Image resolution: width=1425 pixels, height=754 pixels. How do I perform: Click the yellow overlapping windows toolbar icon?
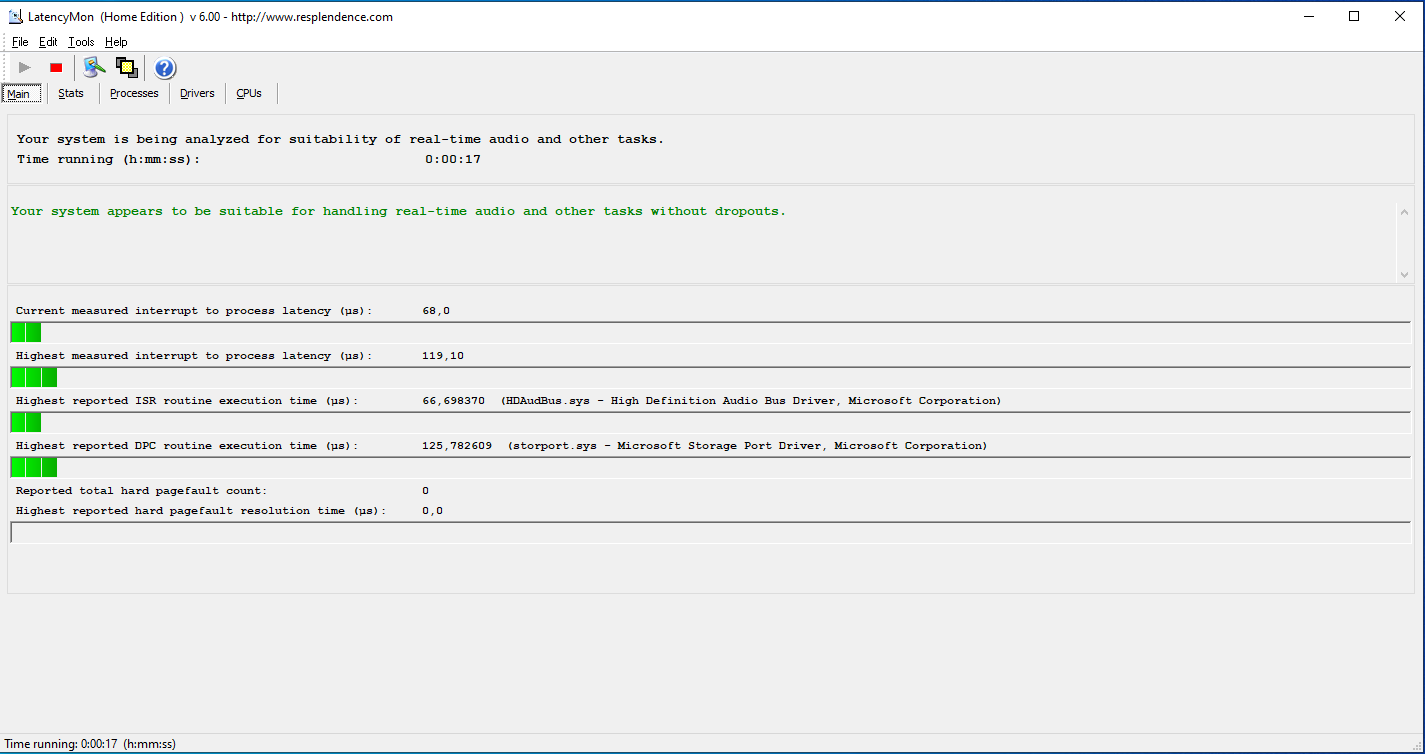tap(126, 67)
